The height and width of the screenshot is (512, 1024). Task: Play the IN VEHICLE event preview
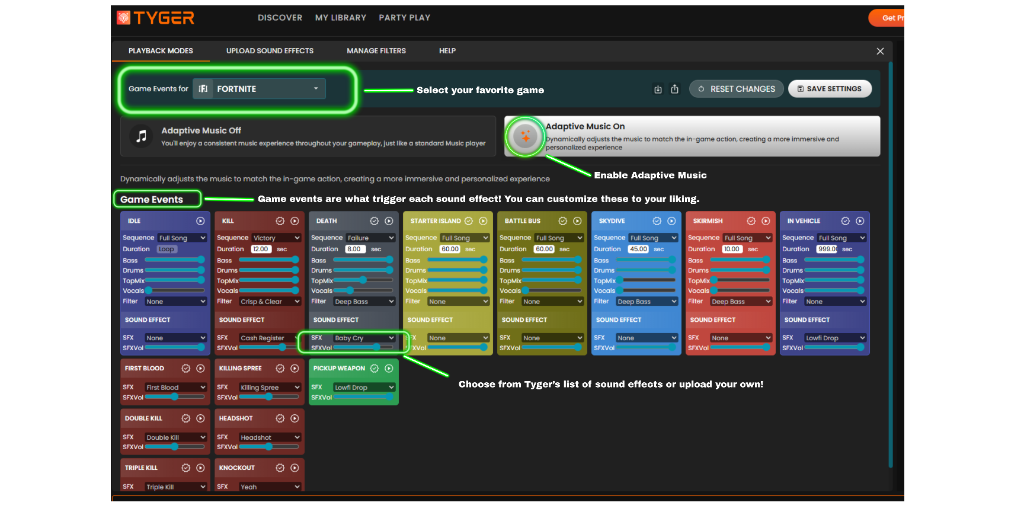(x=859, y=221)
